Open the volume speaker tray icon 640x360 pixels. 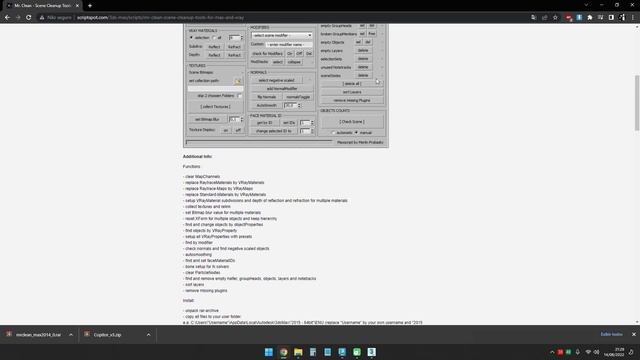596,352
